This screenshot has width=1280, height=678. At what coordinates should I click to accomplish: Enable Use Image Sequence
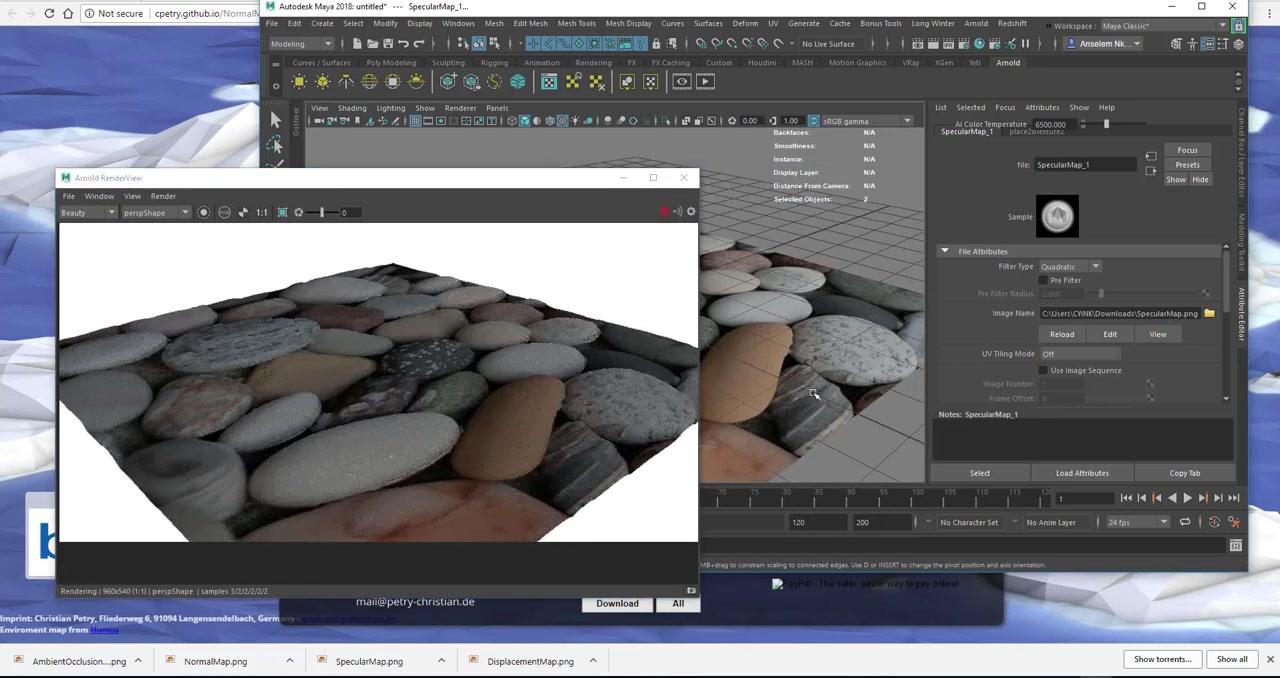pyautogui.click(x=1044, y=370)
